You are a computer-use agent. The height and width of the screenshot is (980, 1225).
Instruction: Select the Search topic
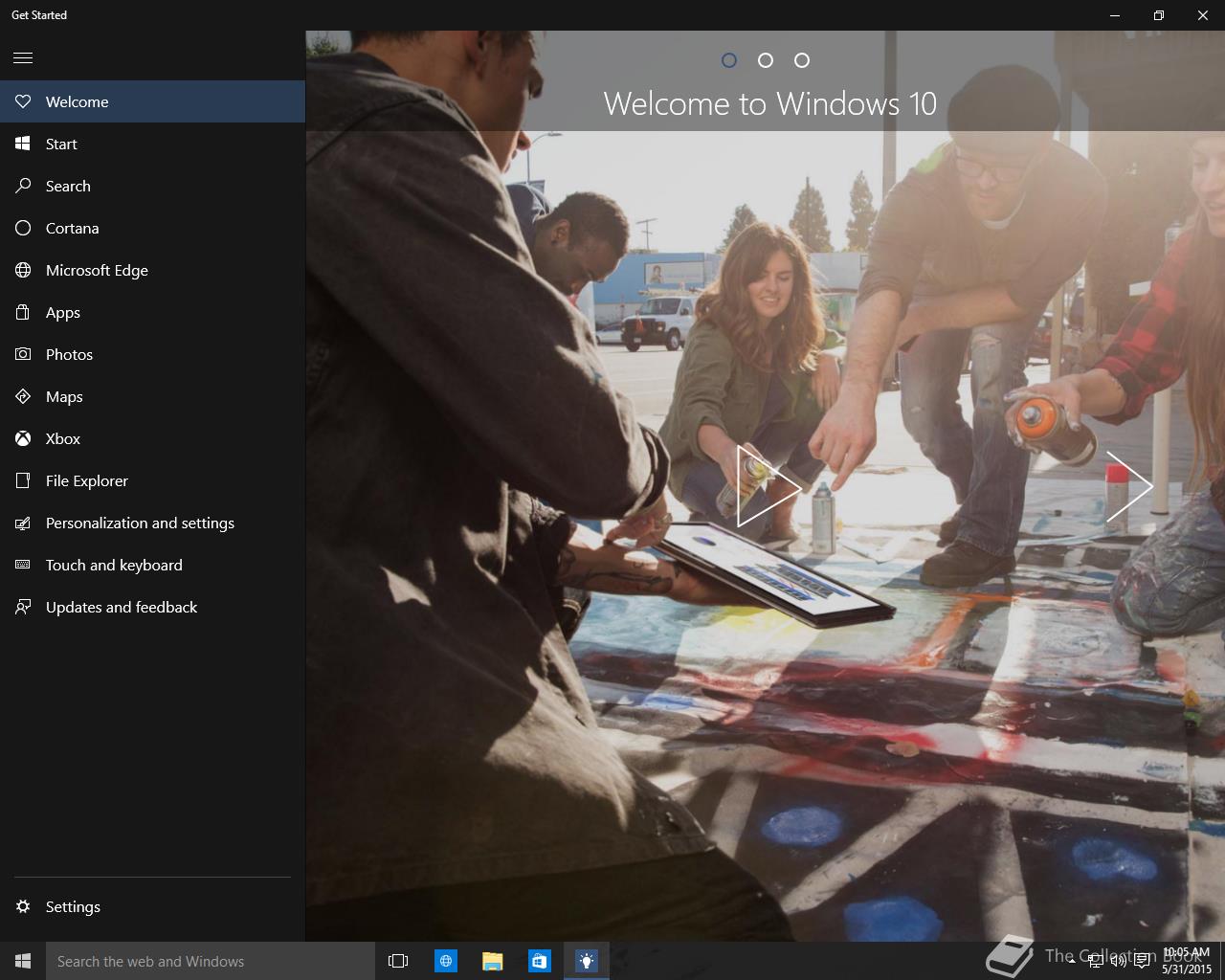coord(152,186)
